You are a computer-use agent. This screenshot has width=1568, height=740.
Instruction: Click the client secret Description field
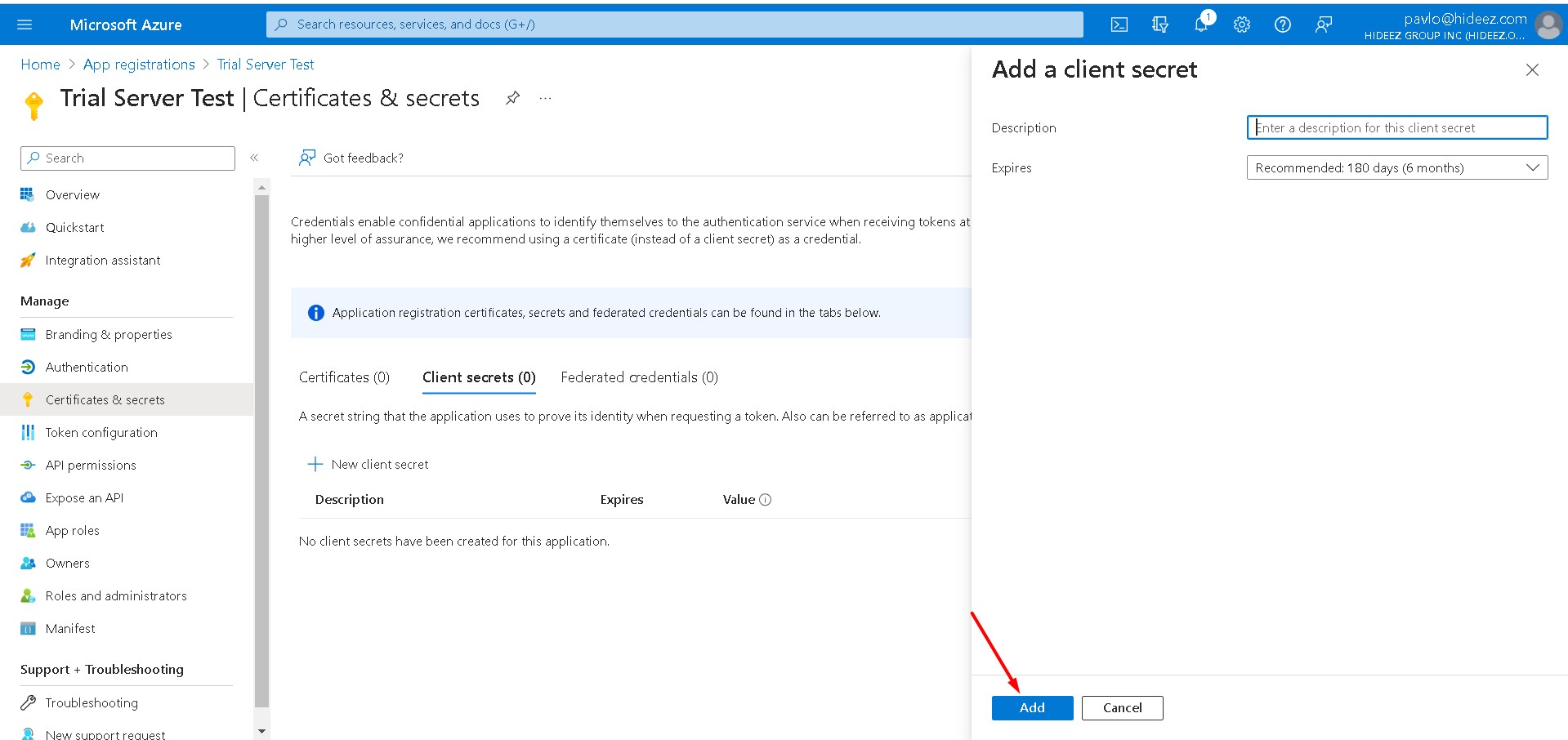point(1396,127)
